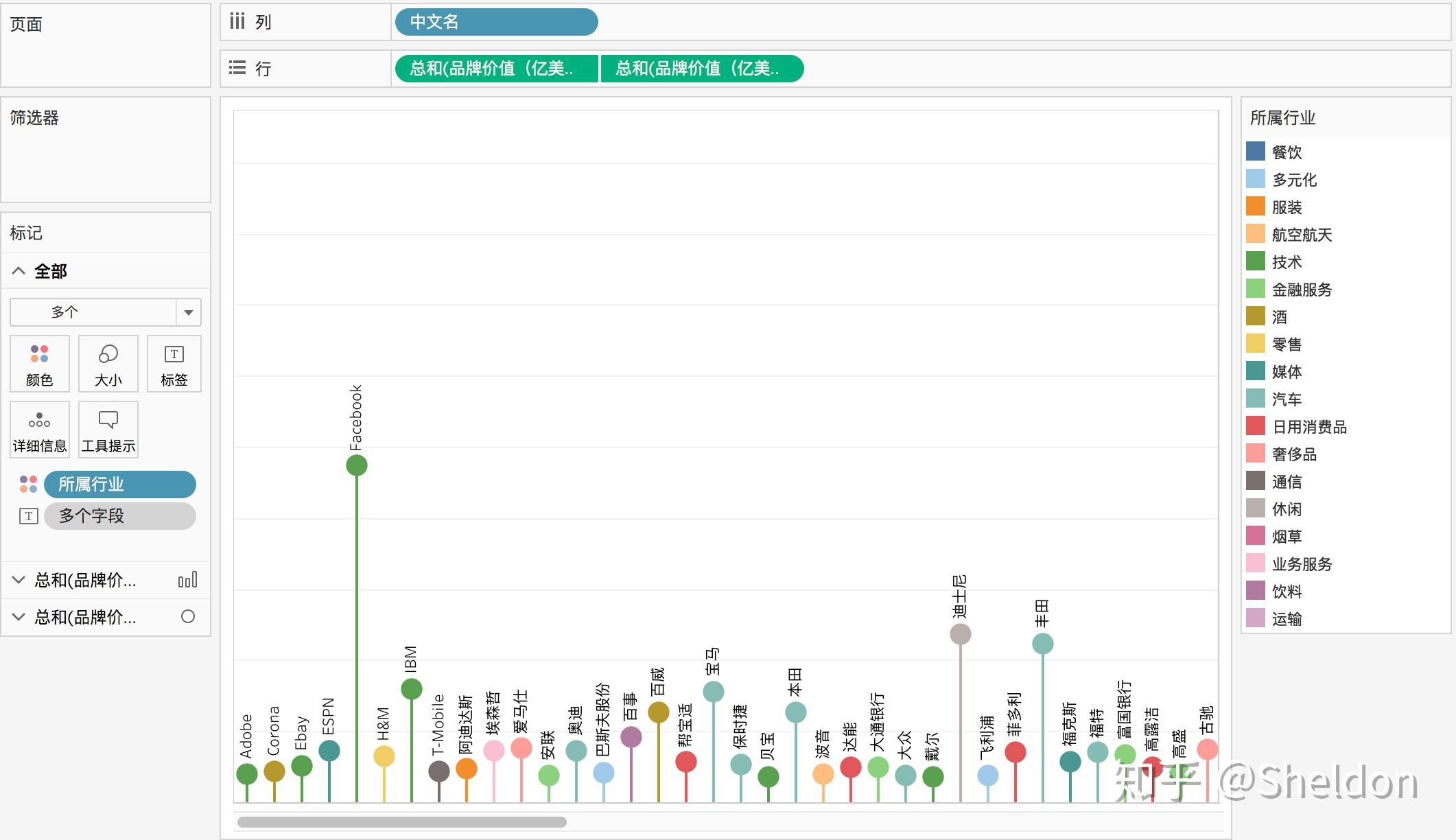Select the 休闲 legend color swatch
This screenshot has width=1456, height=840.
point(1256,508)
